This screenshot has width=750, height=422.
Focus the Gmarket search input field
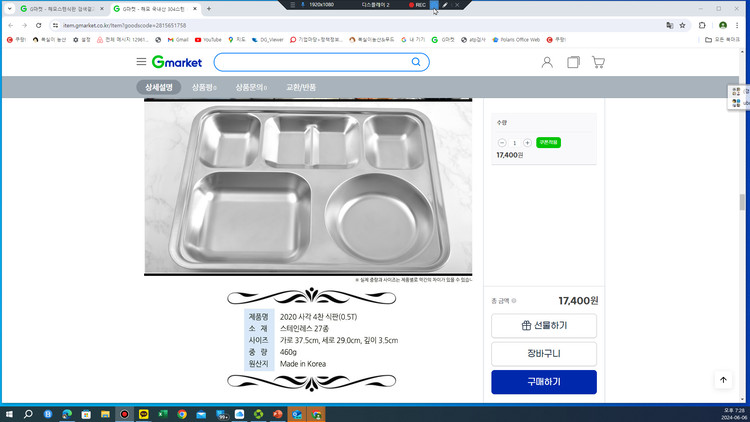coord(313,62)
